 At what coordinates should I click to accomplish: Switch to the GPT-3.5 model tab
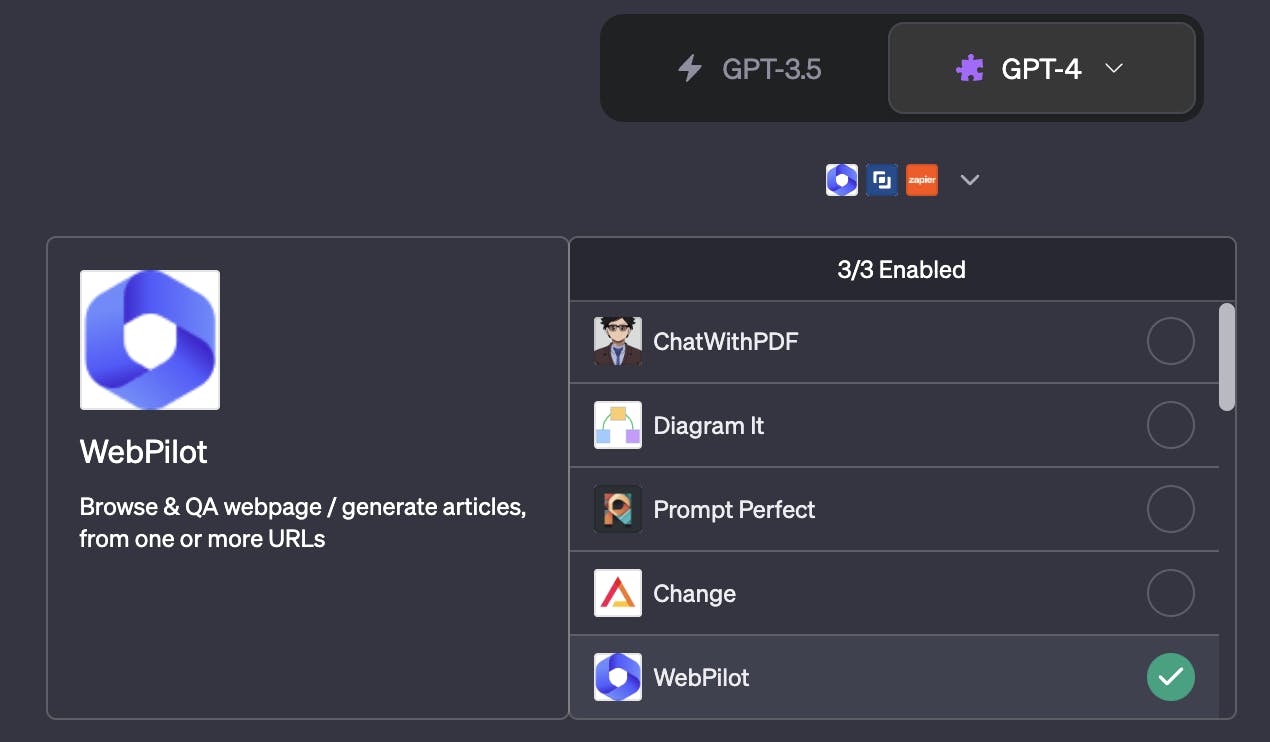747,68
